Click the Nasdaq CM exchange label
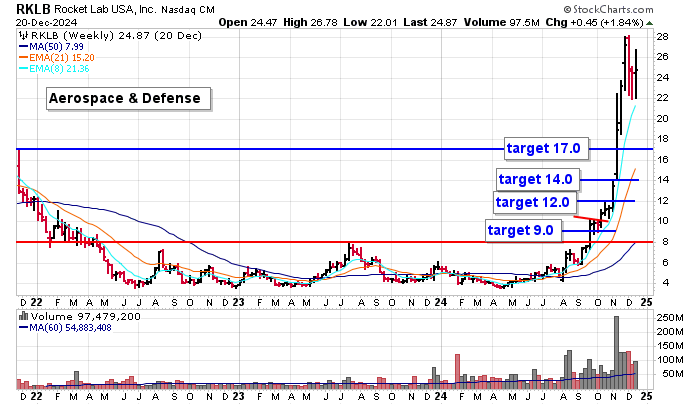 (x=188, y=9)
